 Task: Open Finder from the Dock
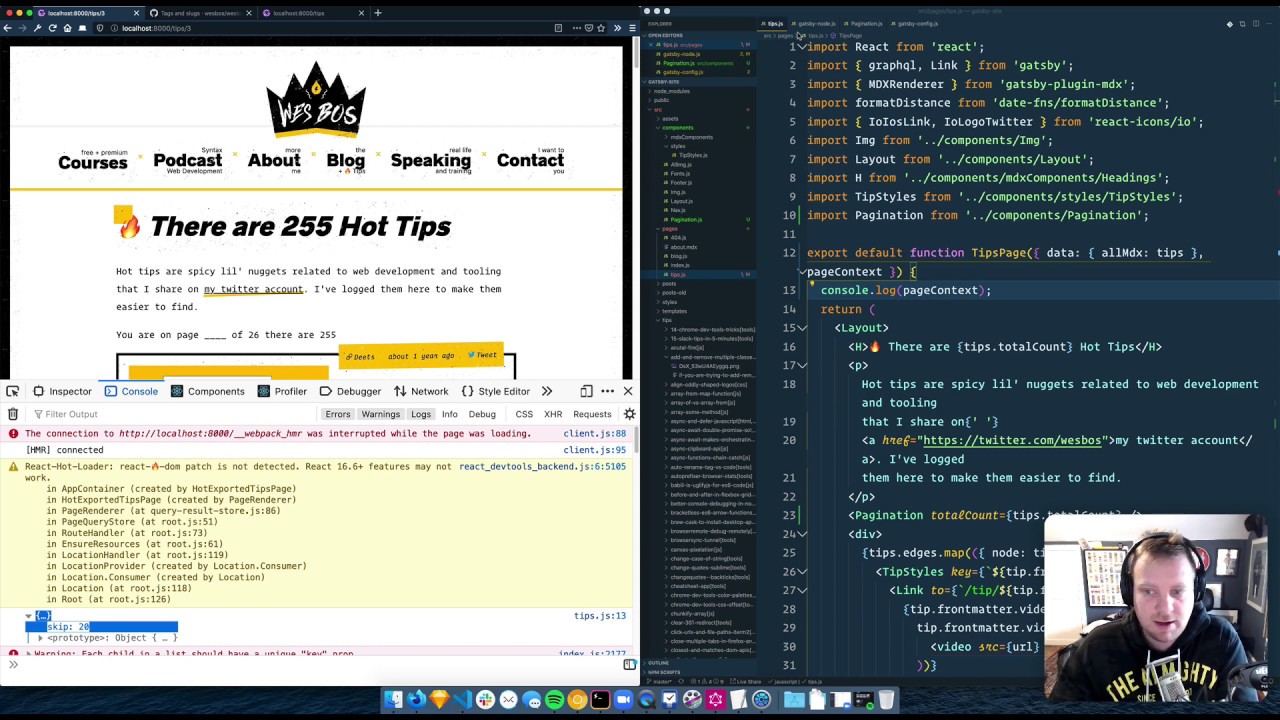393,700
